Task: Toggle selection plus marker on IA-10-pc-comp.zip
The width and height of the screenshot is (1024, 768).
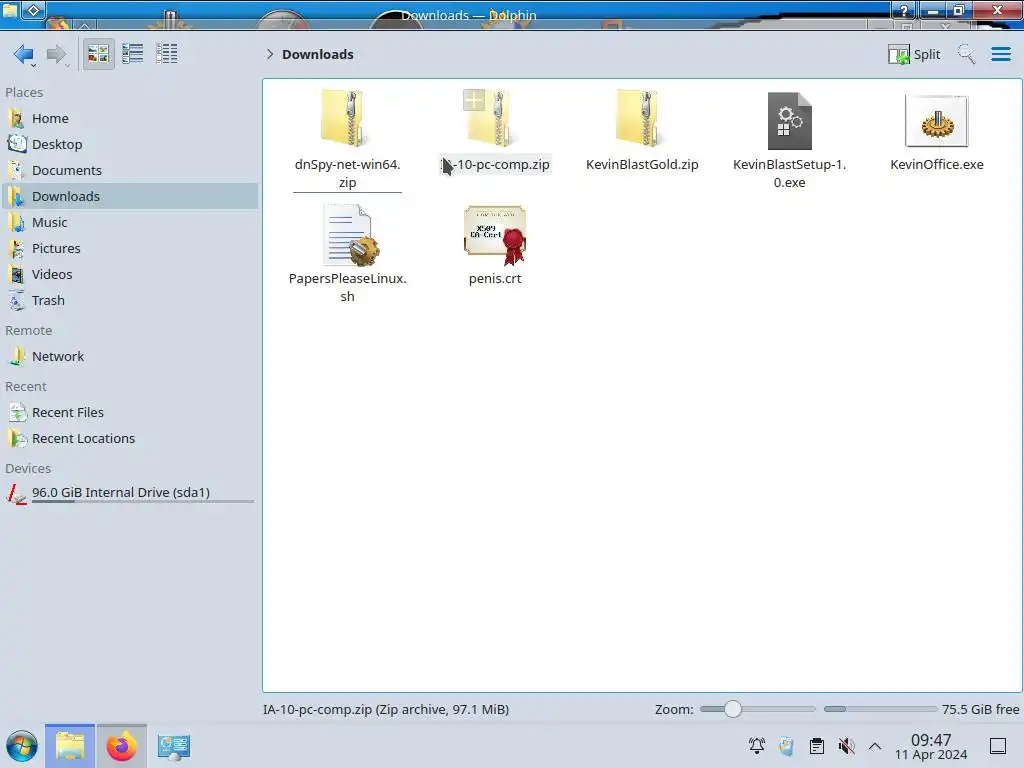Action: point(474,101)
